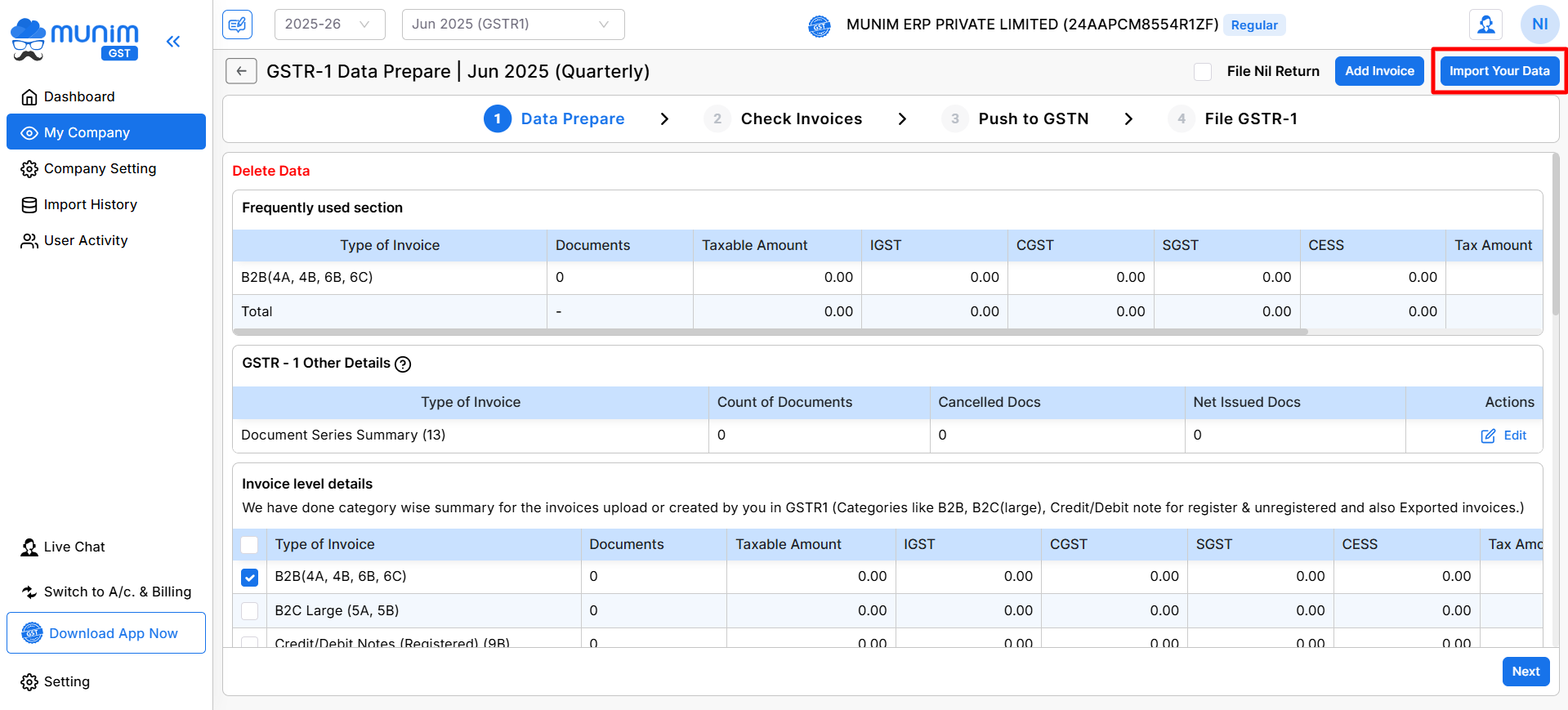
Task: Click step 2 circle for Check Invoices
Action: click(x=717, y=119)
